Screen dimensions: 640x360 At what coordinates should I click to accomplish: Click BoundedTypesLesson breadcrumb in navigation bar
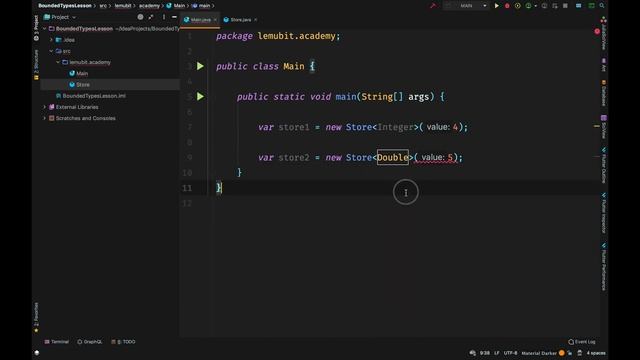[64, 6]
